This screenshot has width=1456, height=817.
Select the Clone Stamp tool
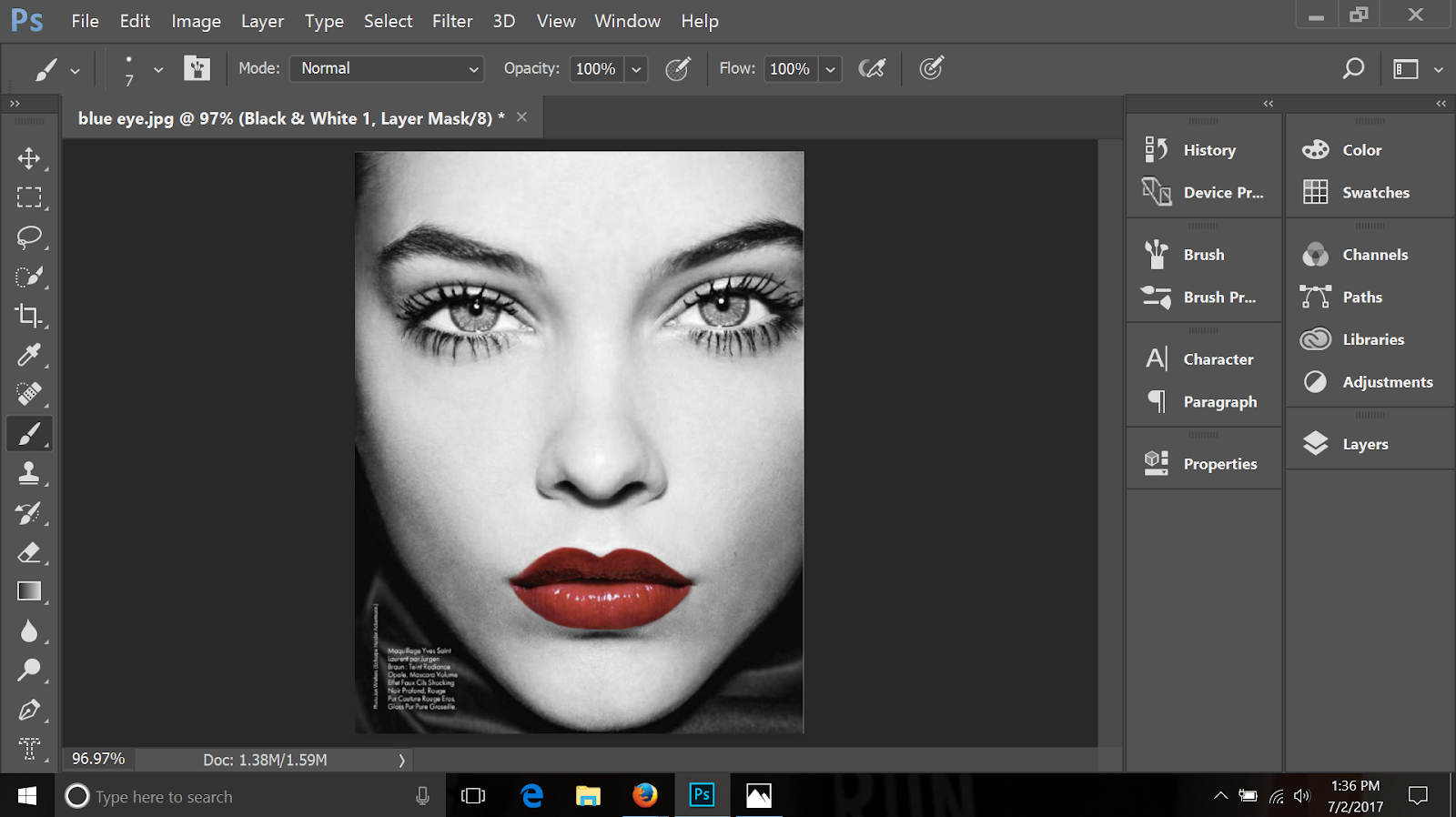(x=29, y=473)
